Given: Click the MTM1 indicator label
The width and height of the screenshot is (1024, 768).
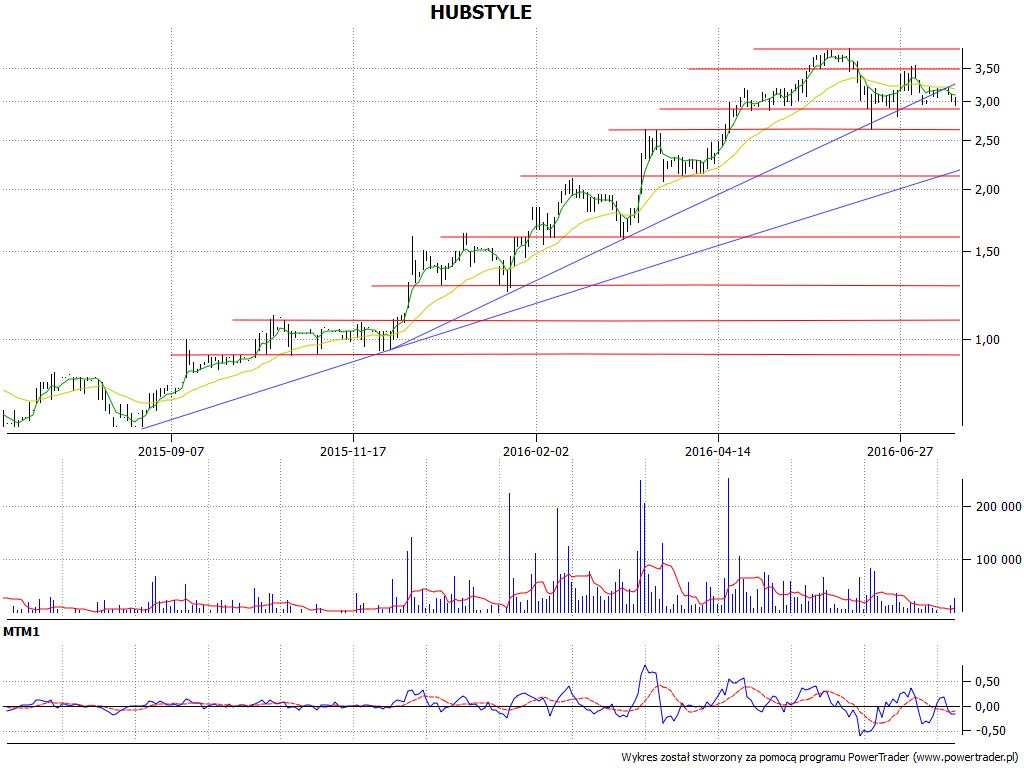Looking at the screenshot, I should pos(22,632).
